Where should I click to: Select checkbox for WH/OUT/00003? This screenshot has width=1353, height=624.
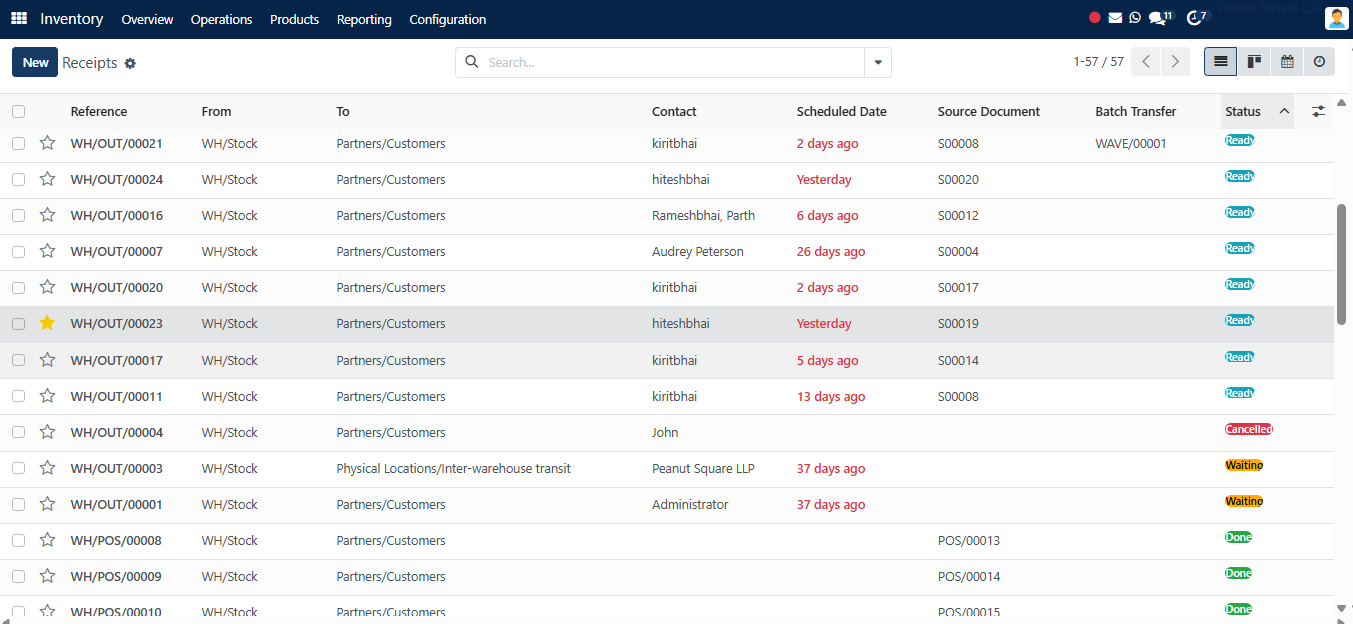18,468
